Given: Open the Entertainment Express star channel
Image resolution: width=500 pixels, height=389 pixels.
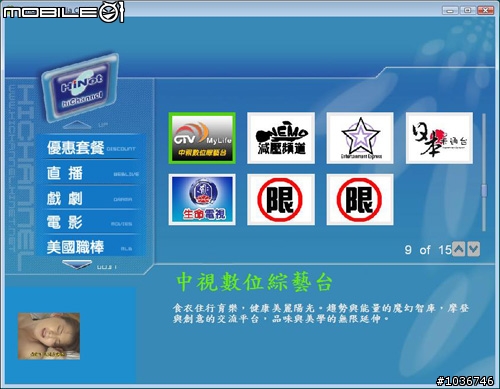Looking at the screenshot, I should (360, 138).
